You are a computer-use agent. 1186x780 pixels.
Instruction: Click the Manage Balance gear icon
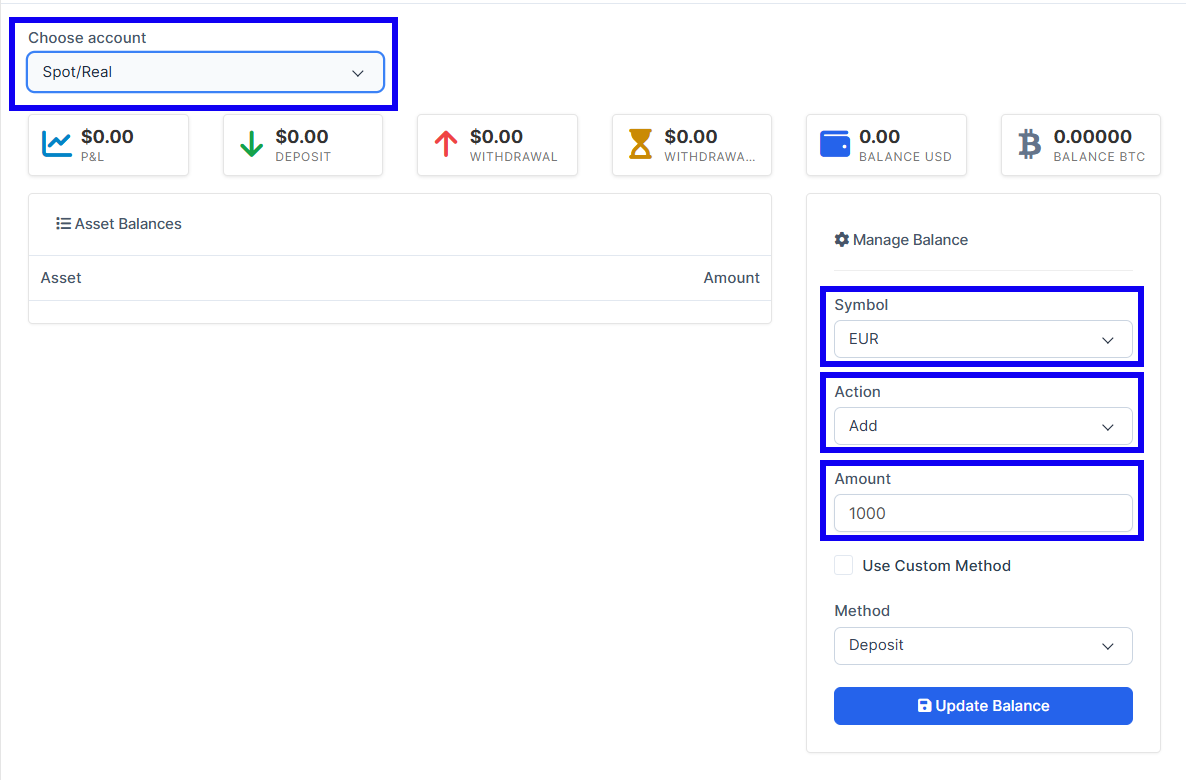click(x=842, y=240)
